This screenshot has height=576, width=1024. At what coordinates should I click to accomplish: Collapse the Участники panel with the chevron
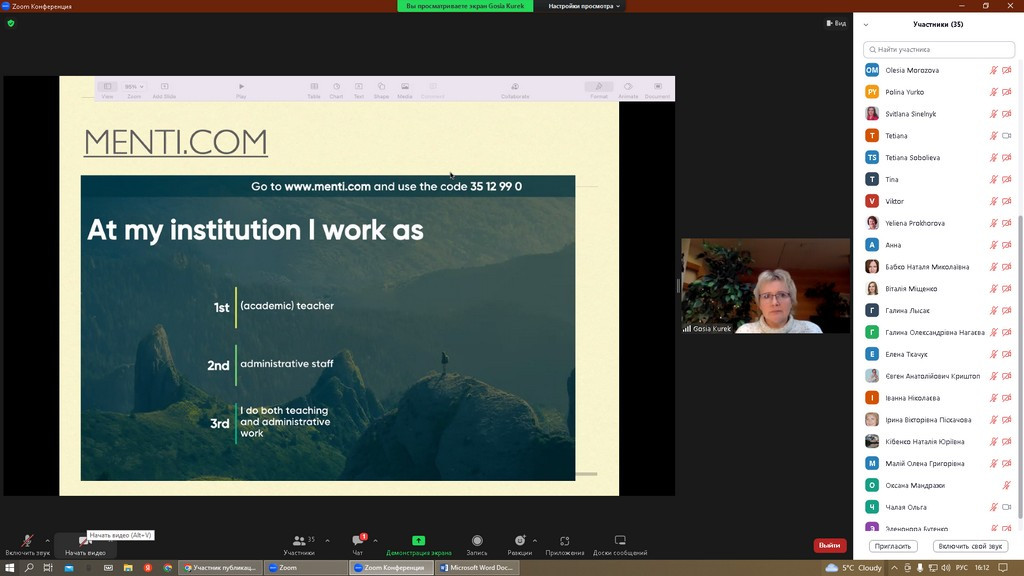(866, 25)
